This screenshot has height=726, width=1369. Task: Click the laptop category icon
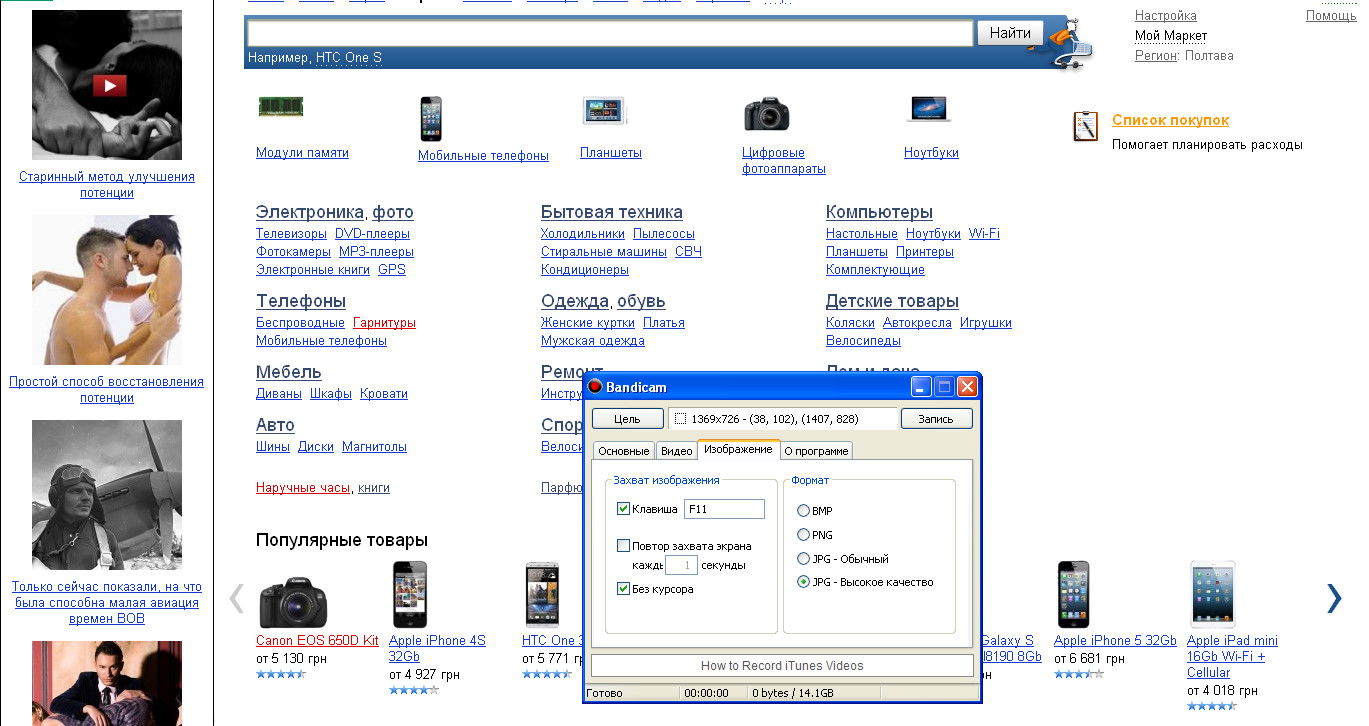tap(928, 108)
